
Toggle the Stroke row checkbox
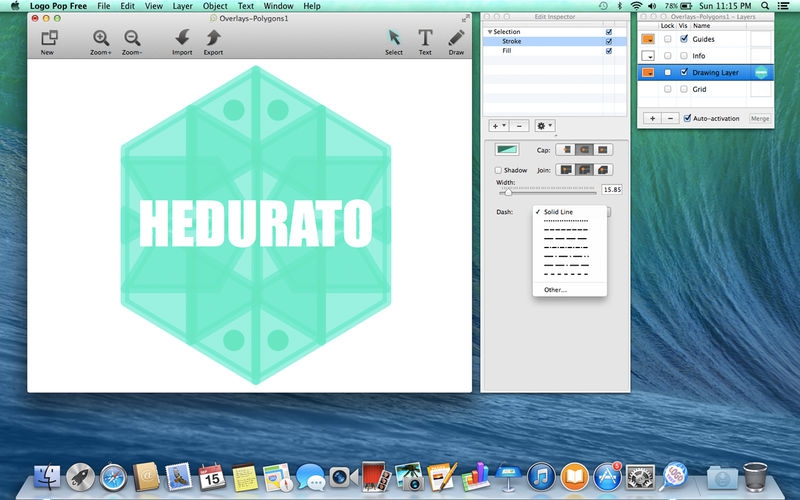[609, 41]
